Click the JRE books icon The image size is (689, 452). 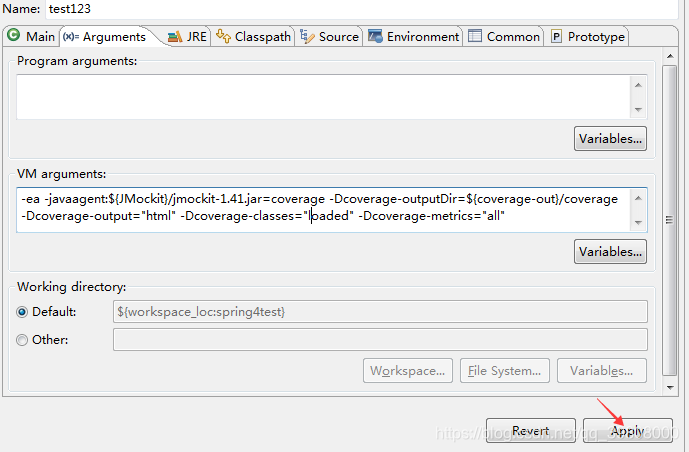(175, 37)
